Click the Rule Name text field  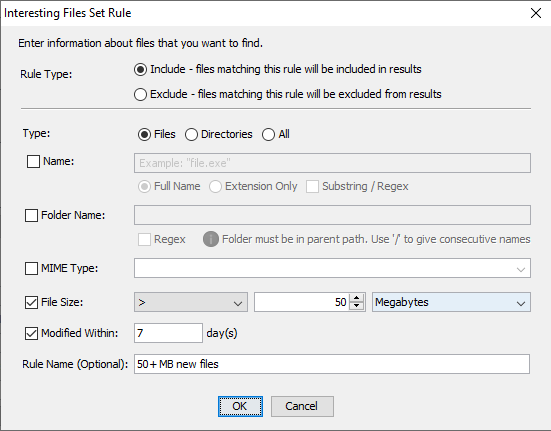(332, 364)
